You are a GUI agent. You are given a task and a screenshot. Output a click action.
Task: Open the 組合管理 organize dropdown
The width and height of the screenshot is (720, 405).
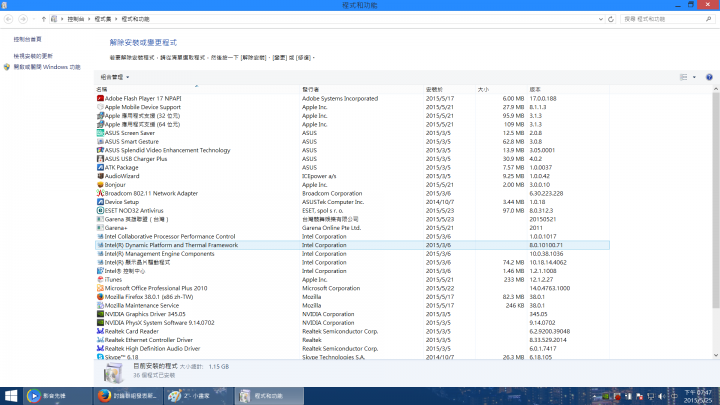click(x=114, y=77)
